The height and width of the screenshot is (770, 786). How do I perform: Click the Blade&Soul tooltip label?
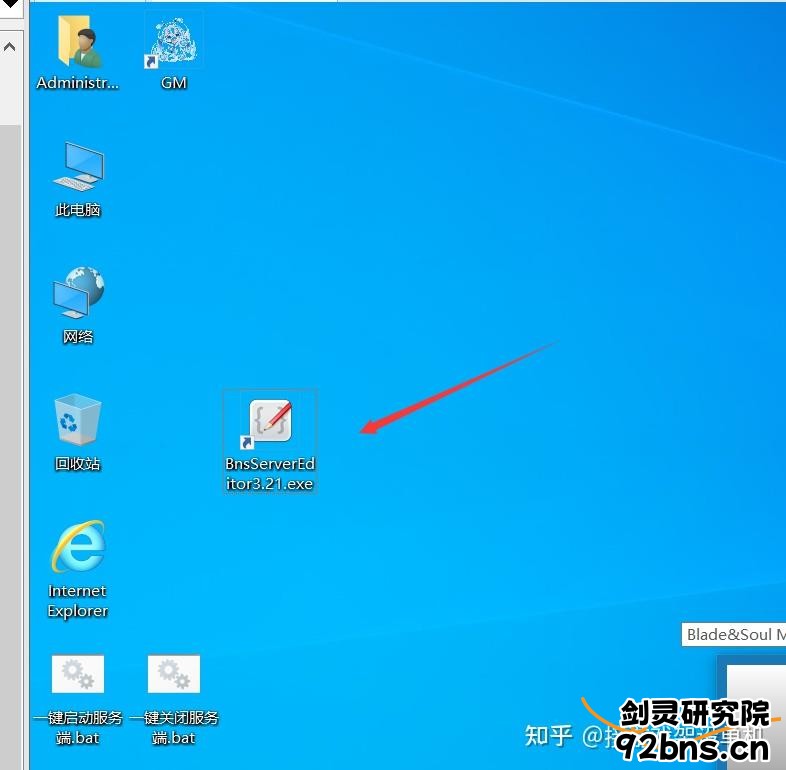click(x=733, y=635)
